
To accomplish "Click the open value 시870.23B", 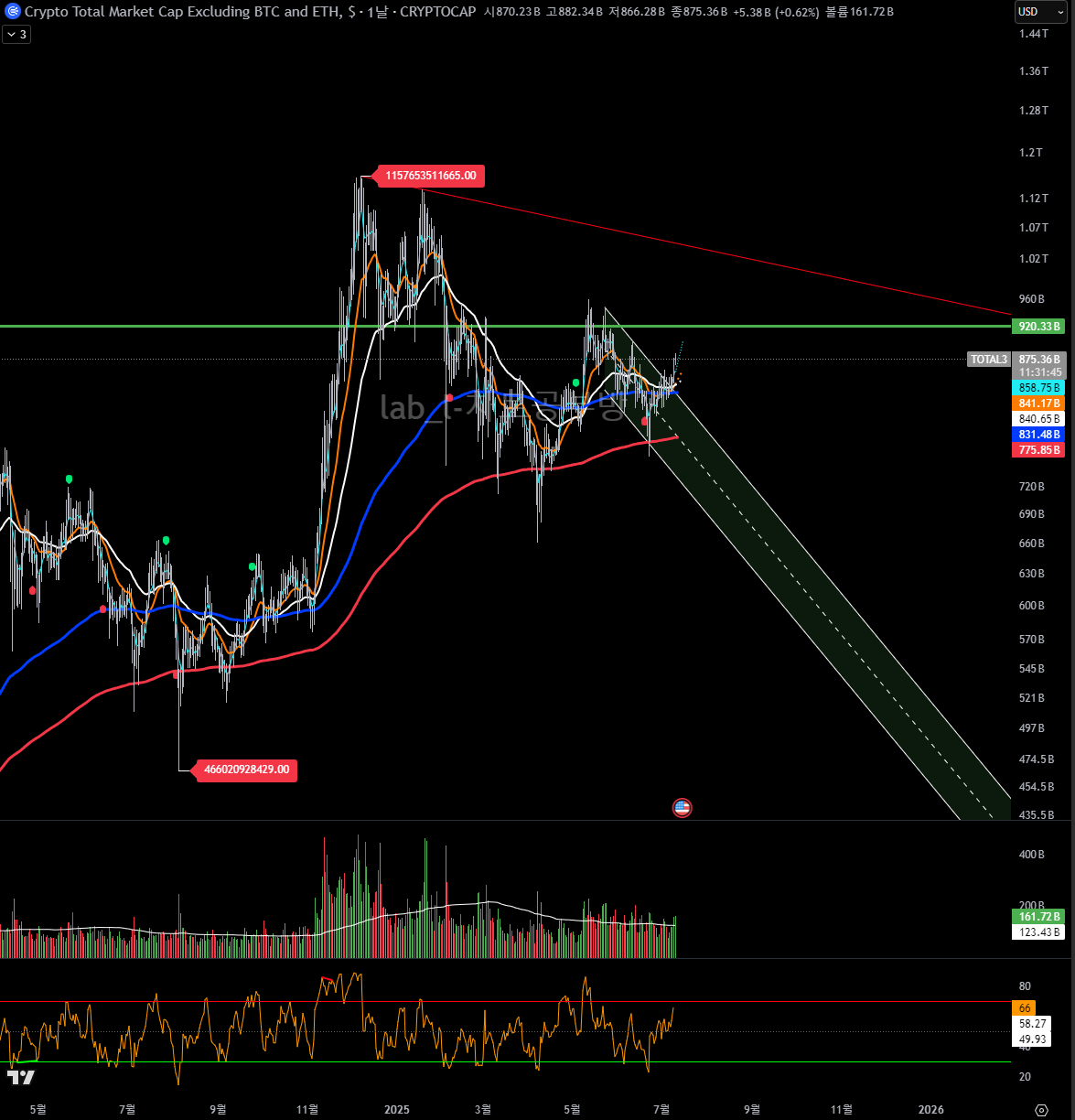I will 512,12.
